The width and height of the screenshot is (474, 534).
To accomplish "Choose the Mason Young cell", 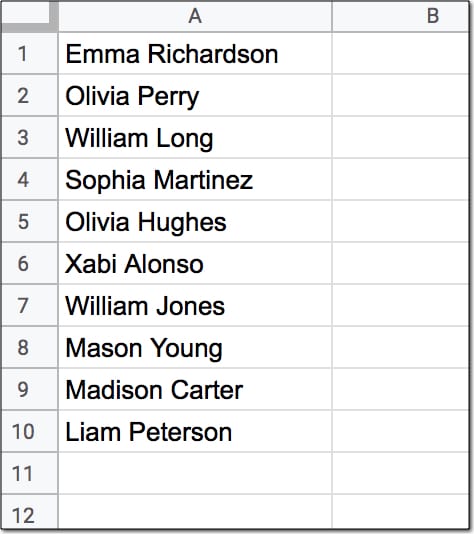I will click(195, 347).
